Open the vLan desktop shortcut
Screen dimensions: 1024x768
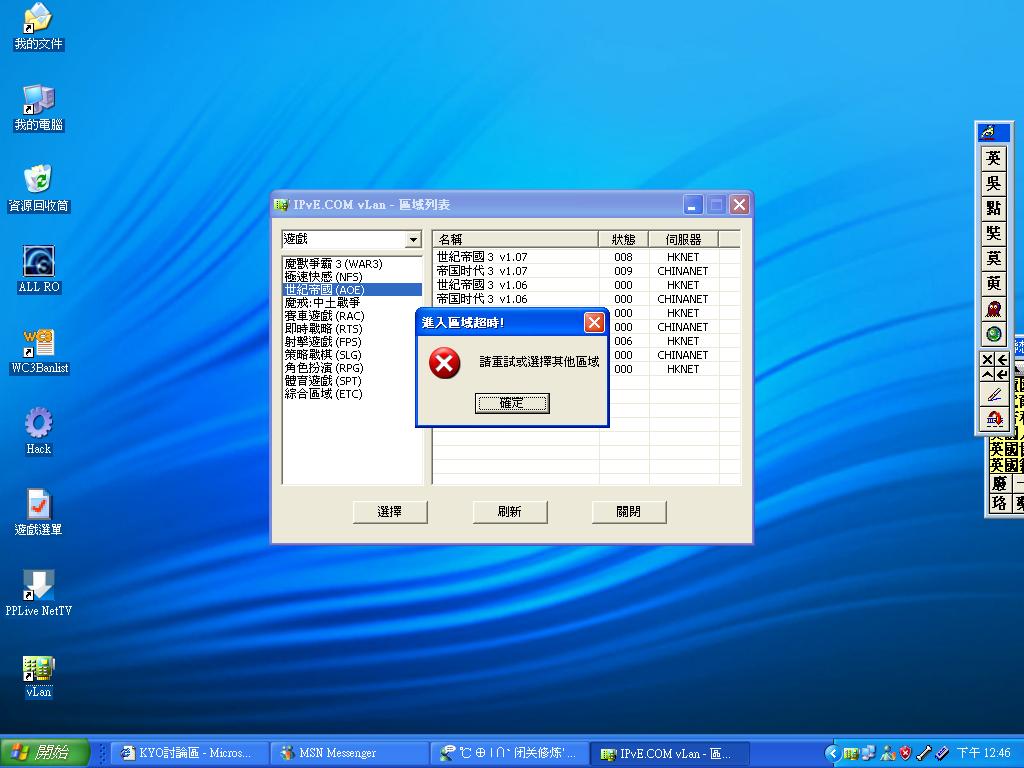coord(38,670)
